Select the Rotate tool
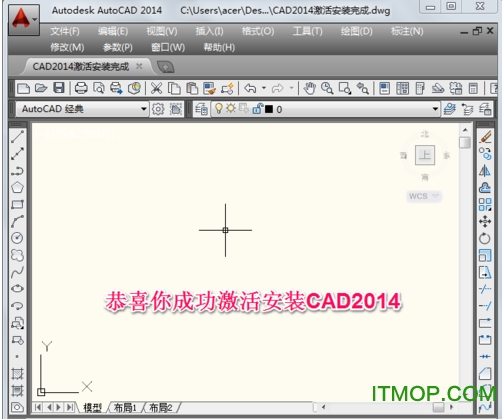 pyautogui.click(x=485, y=238)
